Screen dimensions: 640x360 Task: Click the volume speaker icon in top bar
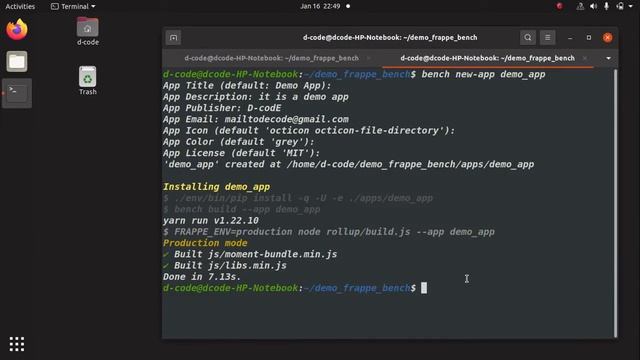[593, 6]
